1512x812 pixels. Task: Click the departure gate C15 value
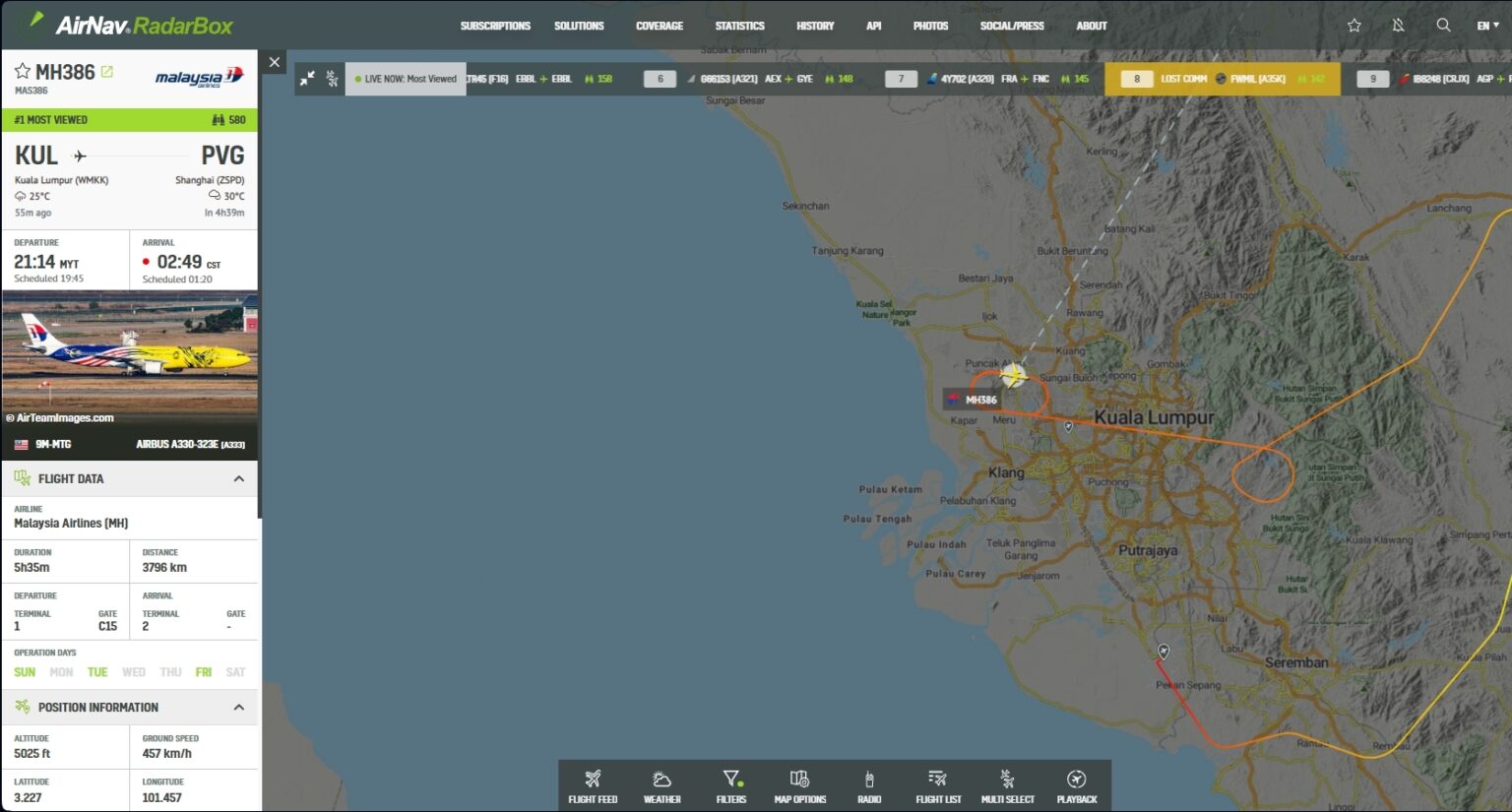coord(107,626)
